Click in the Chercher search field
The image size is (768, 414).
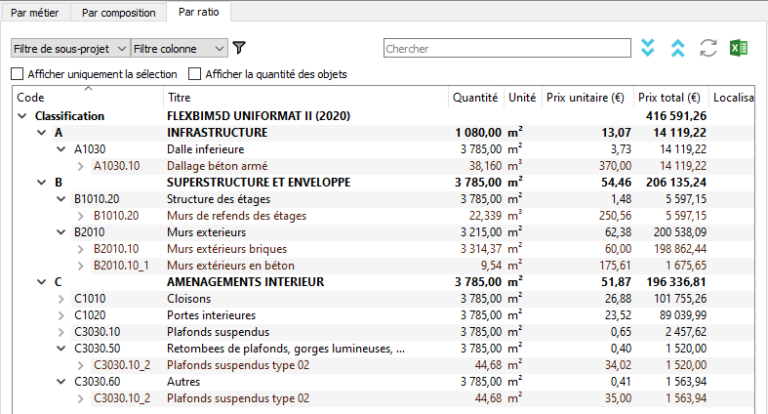pos(505,48)
